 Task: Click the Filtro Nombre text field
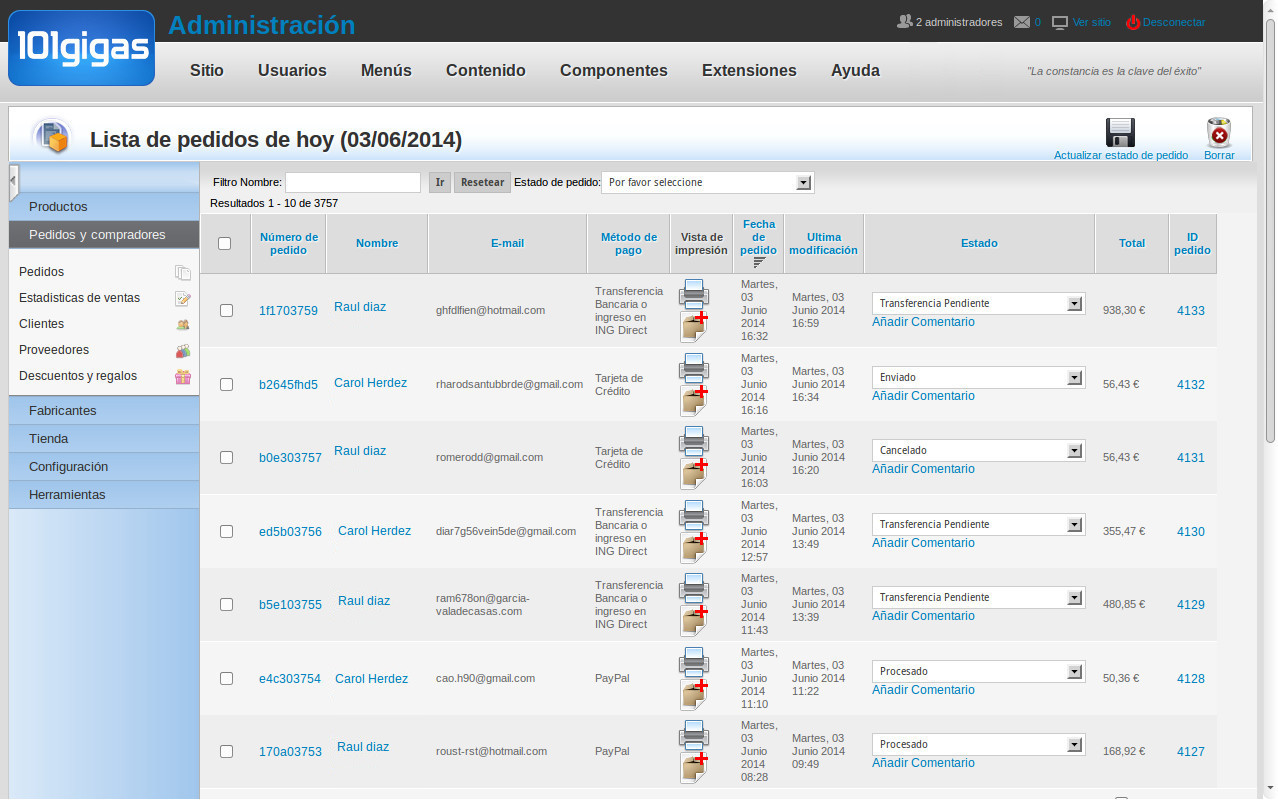tap(352, 182)
